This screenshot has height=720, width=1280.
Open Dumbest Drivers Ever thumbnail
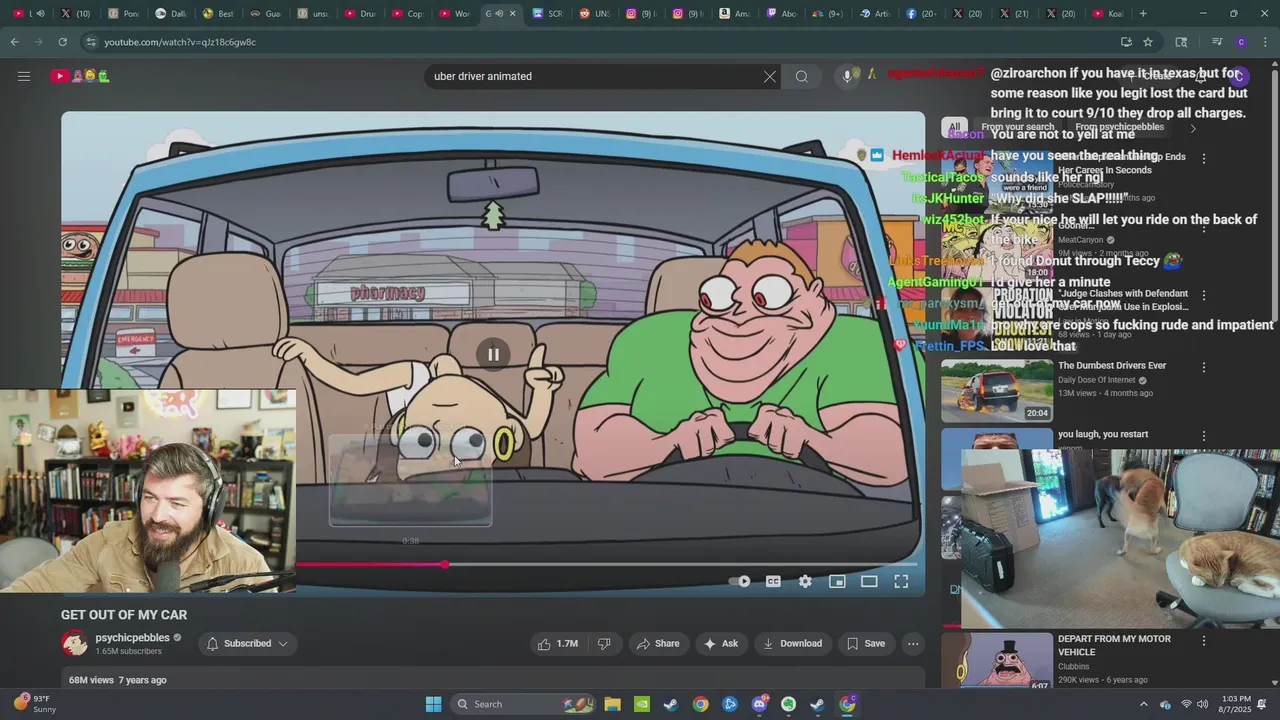[x=997, y=391]
